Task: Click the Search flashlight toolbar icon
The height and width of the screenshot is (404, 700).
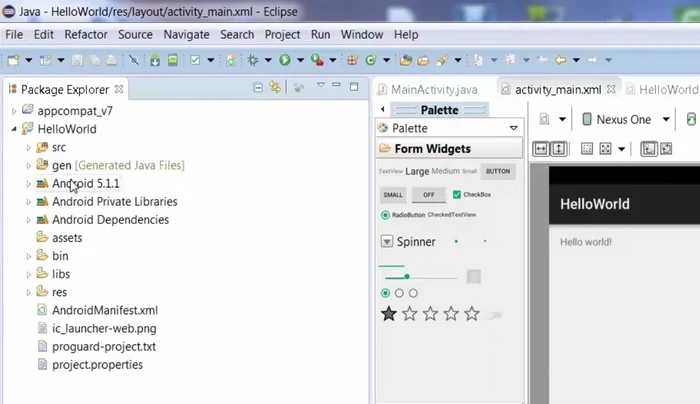Action: (x=442, y=60)
